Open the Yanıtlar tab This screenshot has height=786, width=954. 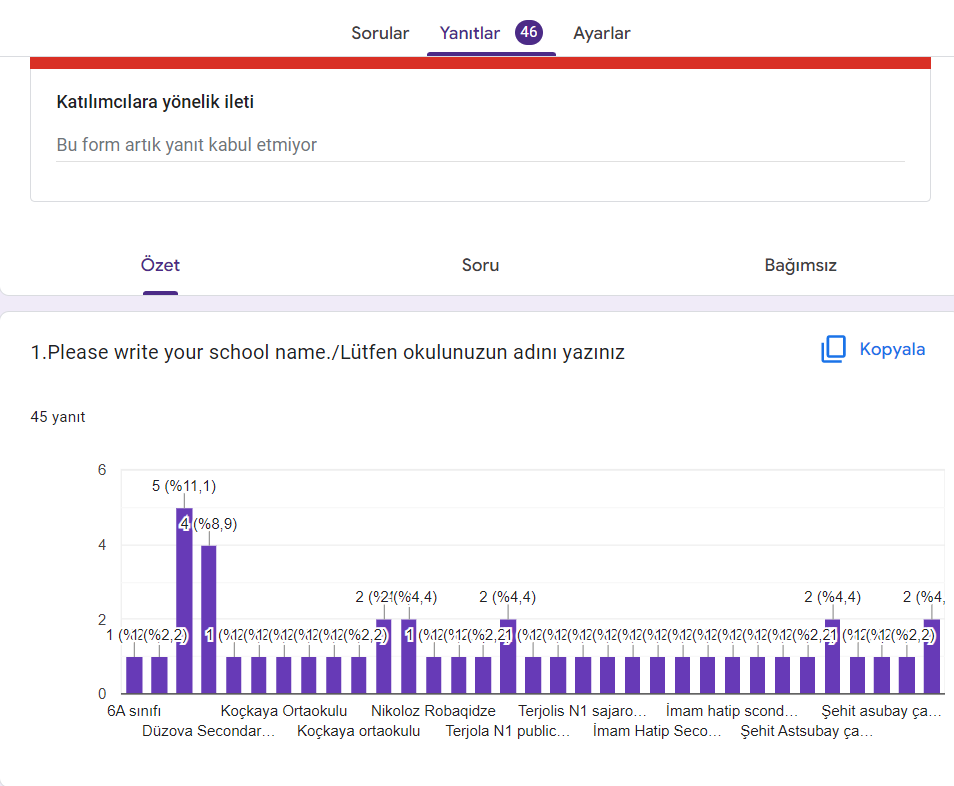(x=469, y=33)
